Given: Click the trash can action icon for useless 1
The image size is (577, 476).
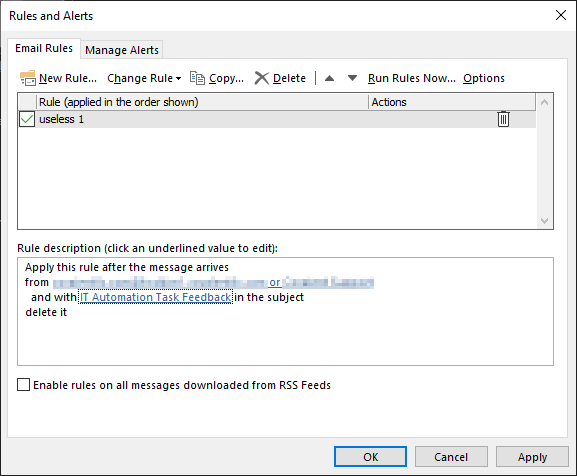Looking at the screenshot, I should pyautogui.click(x=503, y=119).
